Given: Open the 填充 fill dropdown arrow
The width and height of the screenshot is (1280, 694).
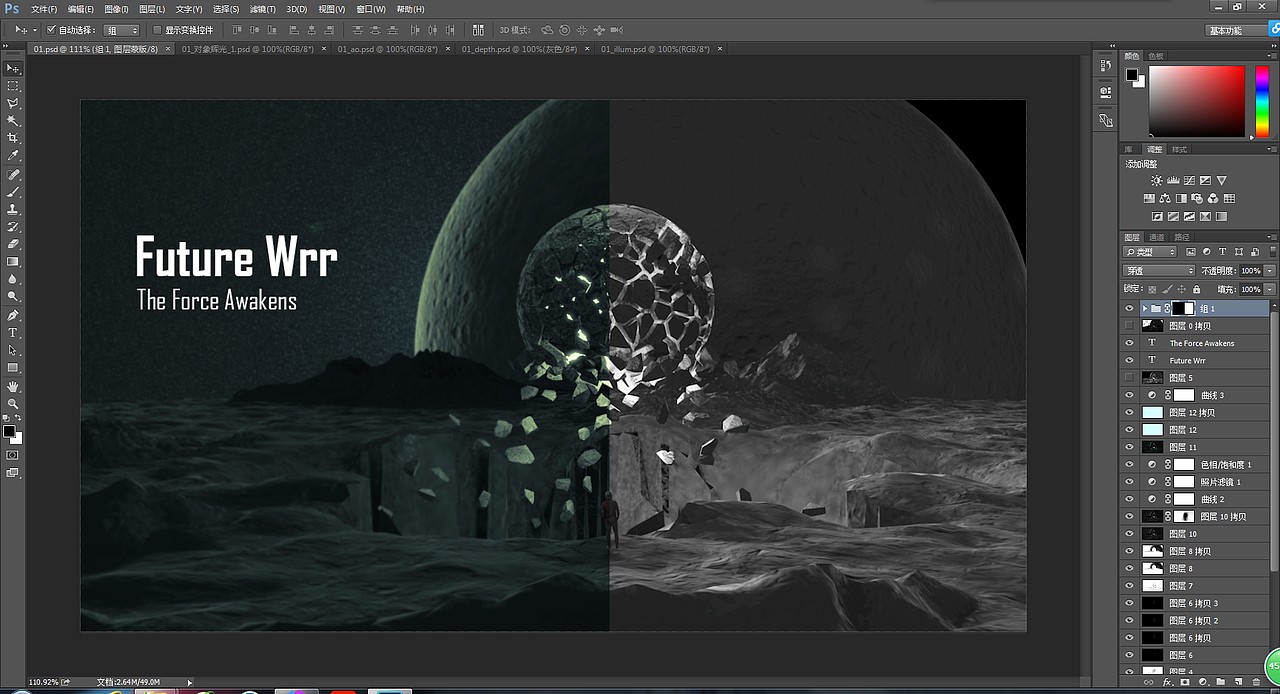Looking at the screenshot, I should 1270,289.
